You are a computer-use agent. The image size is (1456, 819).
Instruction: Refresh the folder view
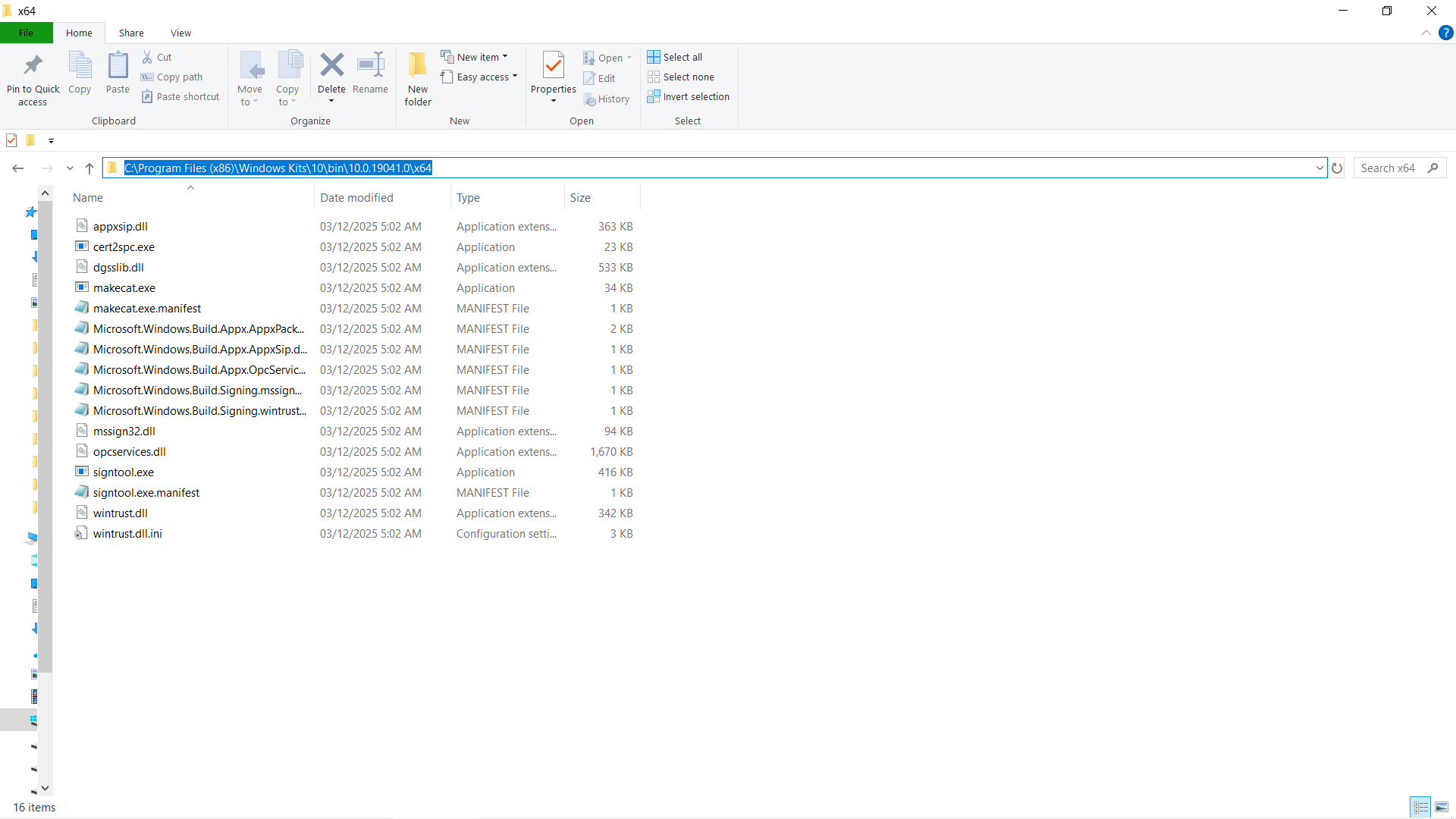1337,168
